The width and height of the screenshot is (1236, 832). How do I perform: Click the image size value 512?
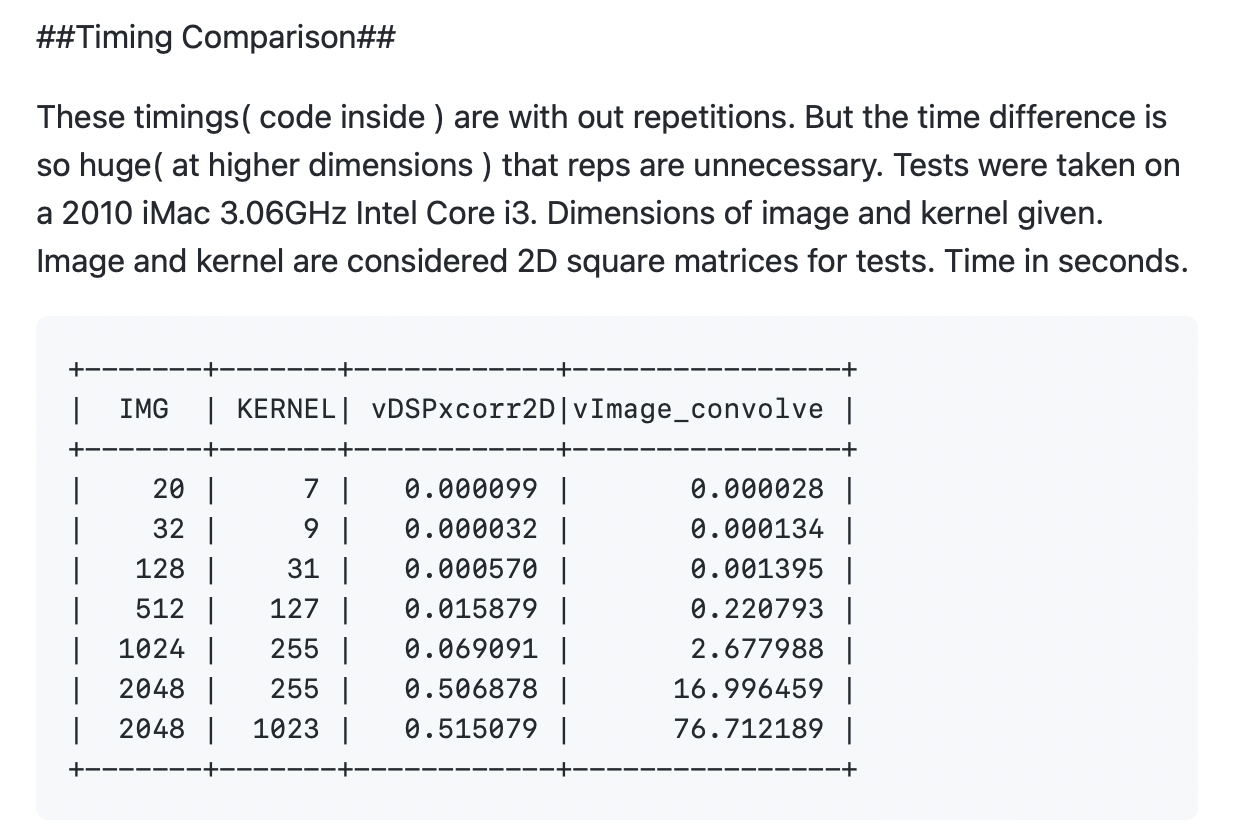click(x=160, y=609)
